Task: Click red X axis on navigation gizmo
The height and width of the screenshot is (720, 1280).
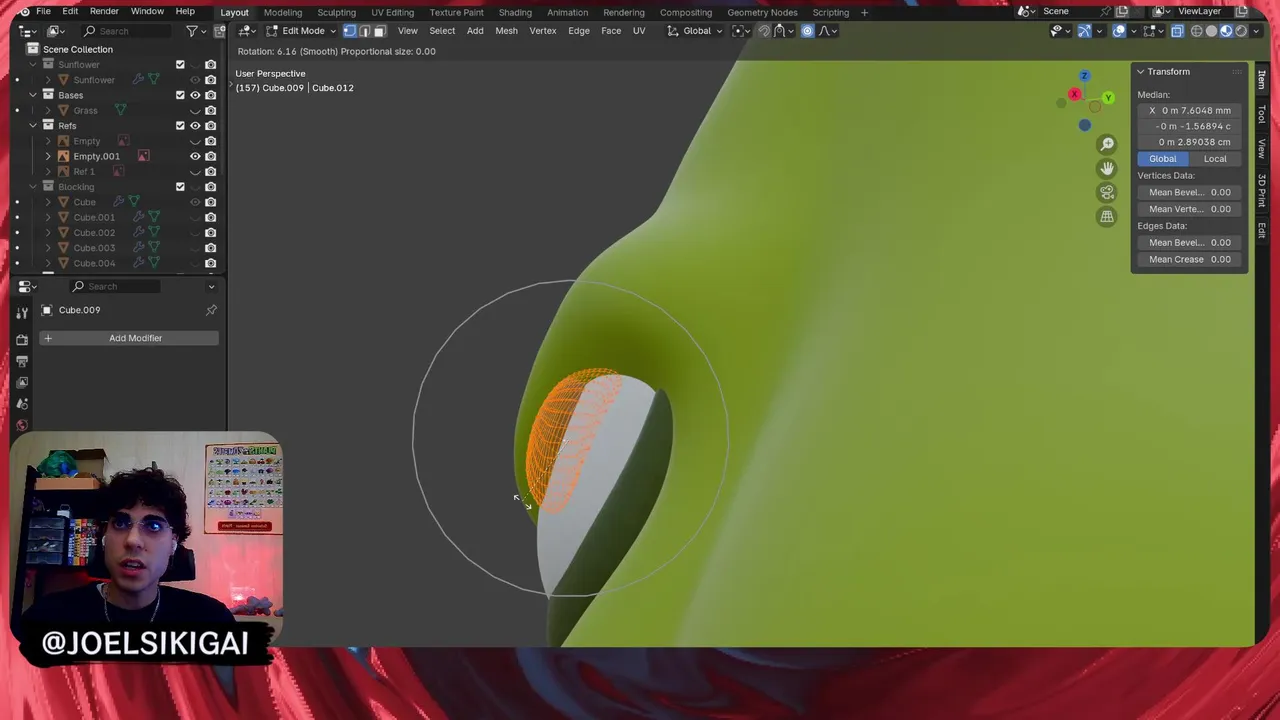Action: (1074, 95)
